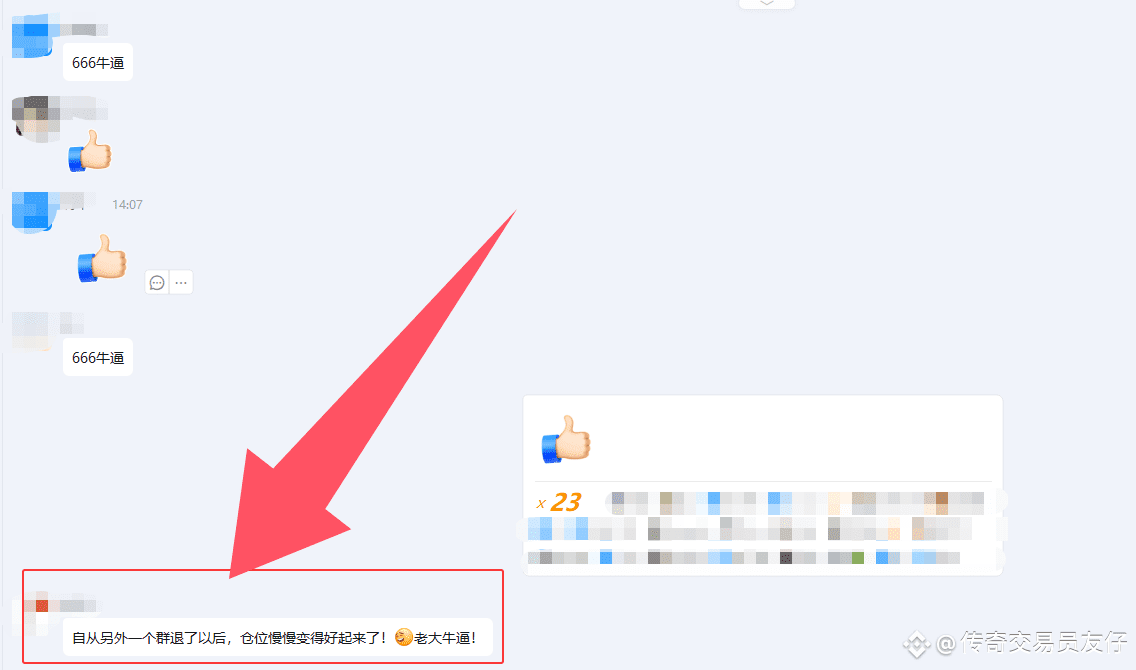This screenshot has height=670, width=1136.
Task: Expand the chevron tab at the top edge
Action: [767, 4]
